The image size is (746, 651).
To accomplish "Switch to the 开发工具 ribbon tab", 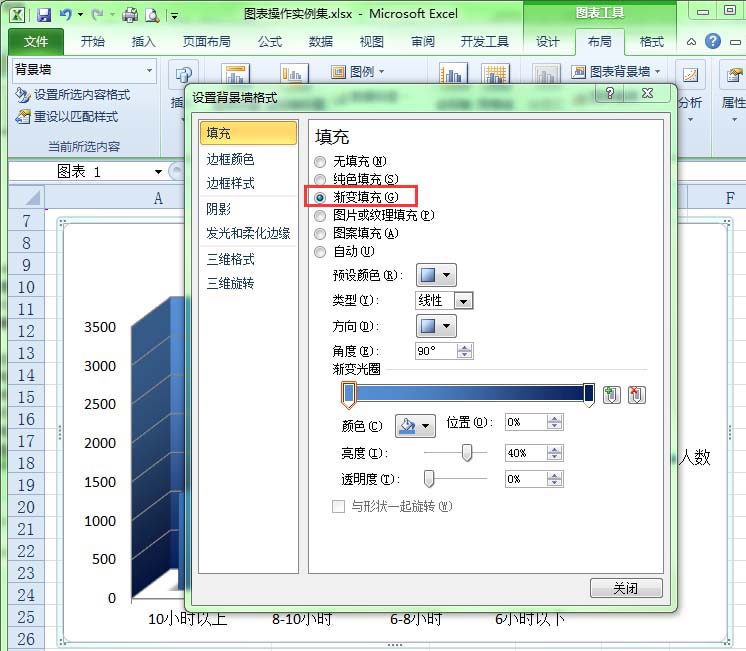I will point(484,42).
